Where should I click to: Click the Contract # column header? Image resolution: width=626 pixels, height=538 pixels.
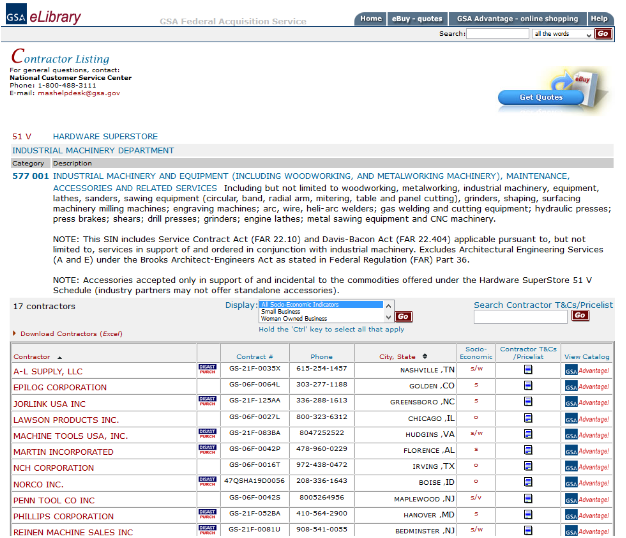(255, 357)
